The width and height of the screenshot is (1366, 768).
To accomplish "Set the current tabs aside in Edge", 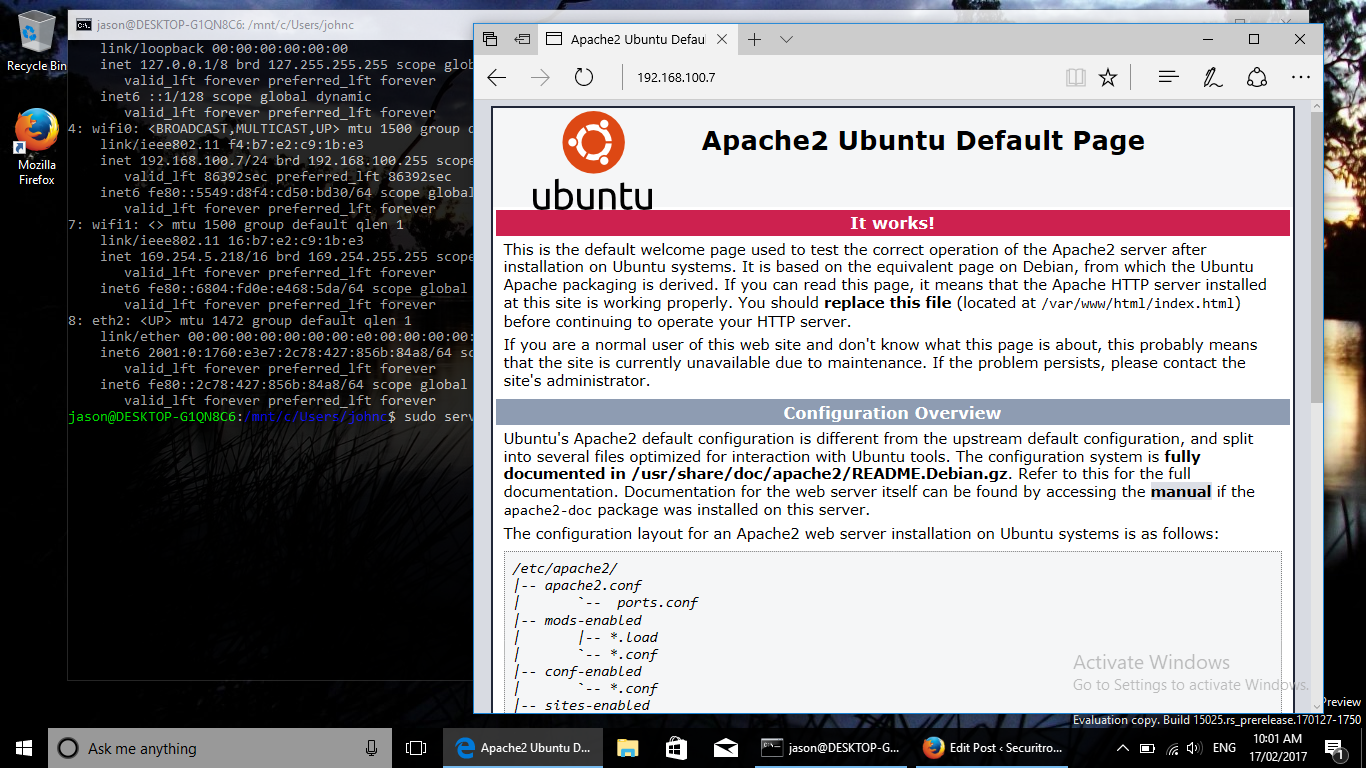I will [522, 39].
